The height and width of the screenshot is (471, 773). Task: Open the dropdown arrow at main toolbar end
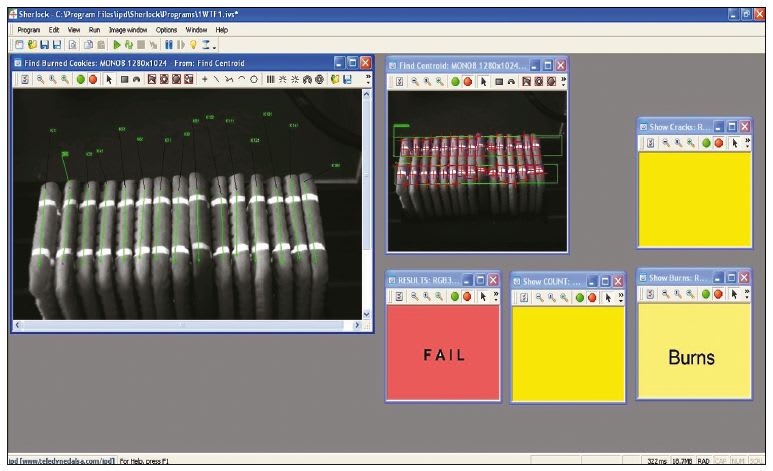coord(214,46)
